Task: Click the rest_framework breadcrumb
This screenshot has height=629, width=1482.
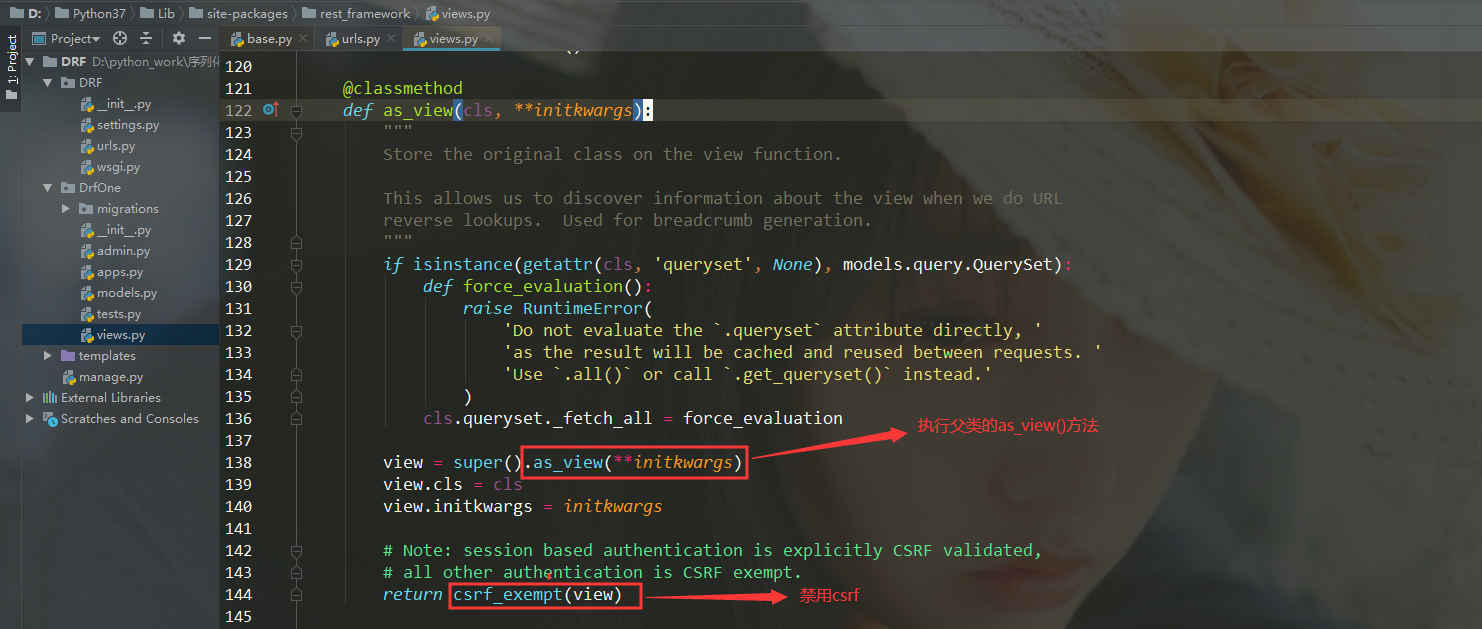Action: 356,13
